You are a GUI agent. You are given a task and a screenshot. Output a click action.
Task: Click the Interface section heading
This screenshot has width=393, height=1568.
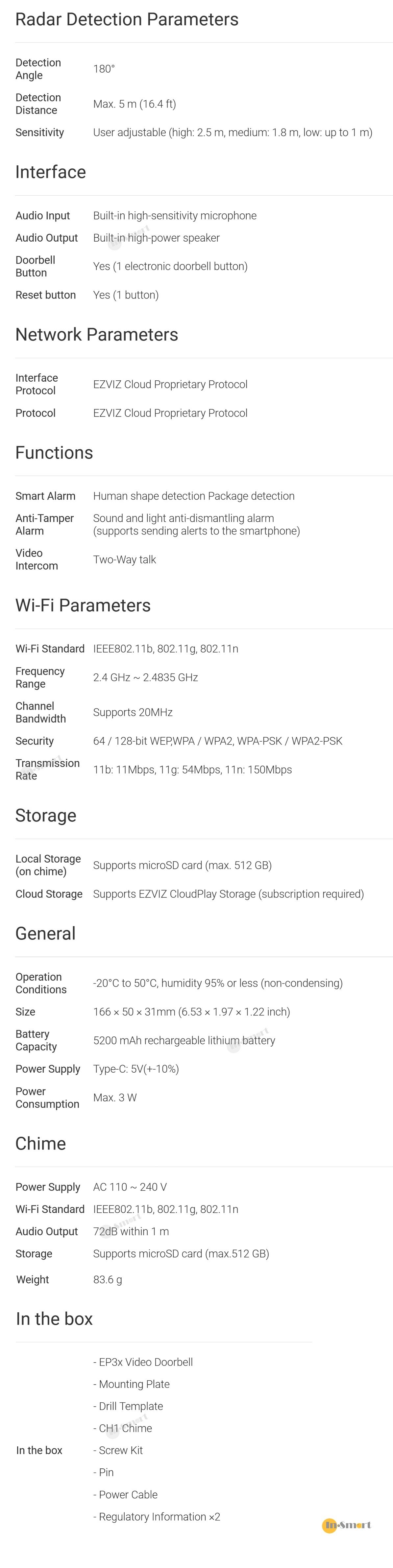click(51, 172)
